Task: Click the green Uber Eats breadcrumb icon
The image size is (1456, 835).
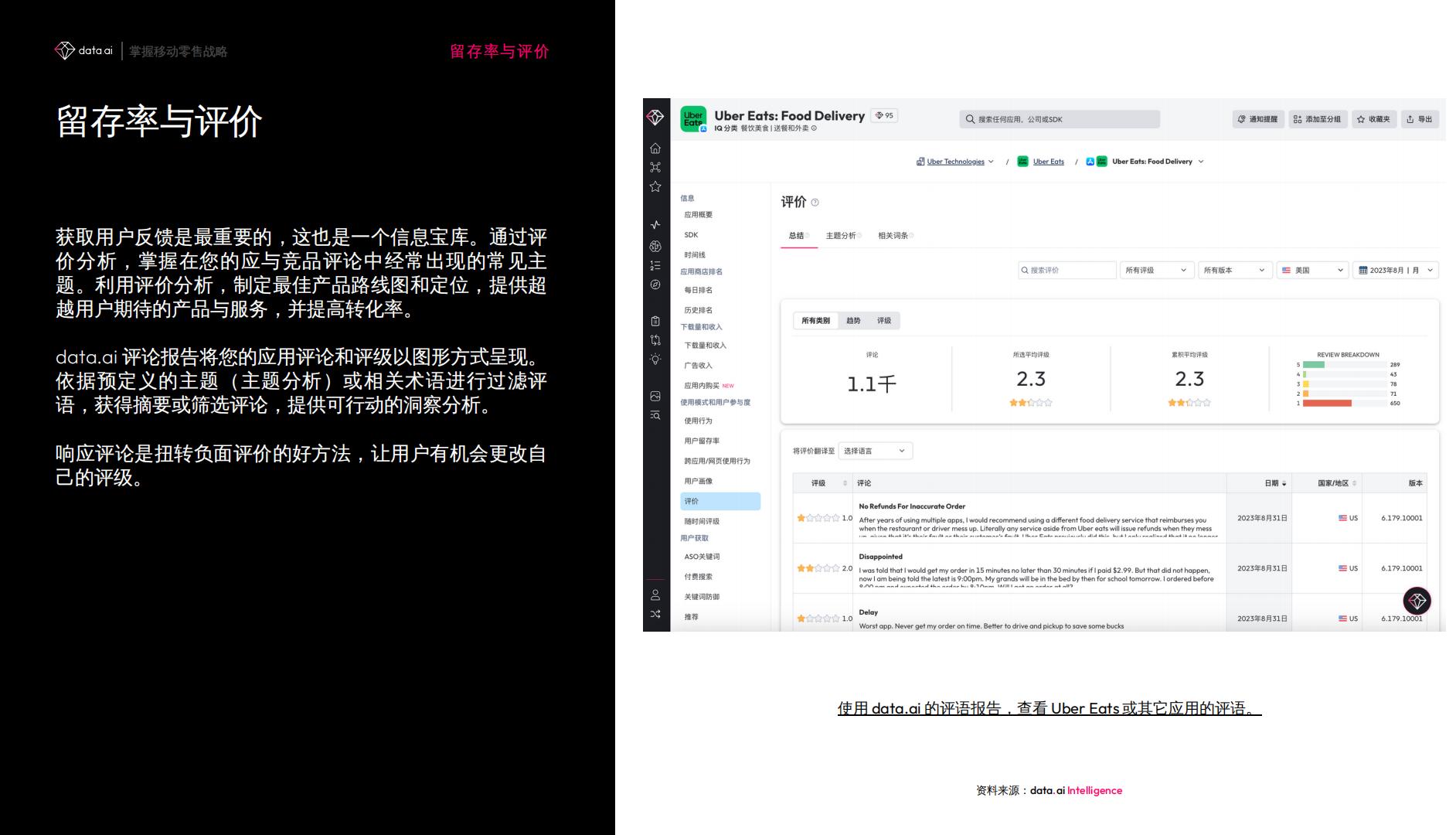Action: pyautogui.click(x=1022, y=162)
